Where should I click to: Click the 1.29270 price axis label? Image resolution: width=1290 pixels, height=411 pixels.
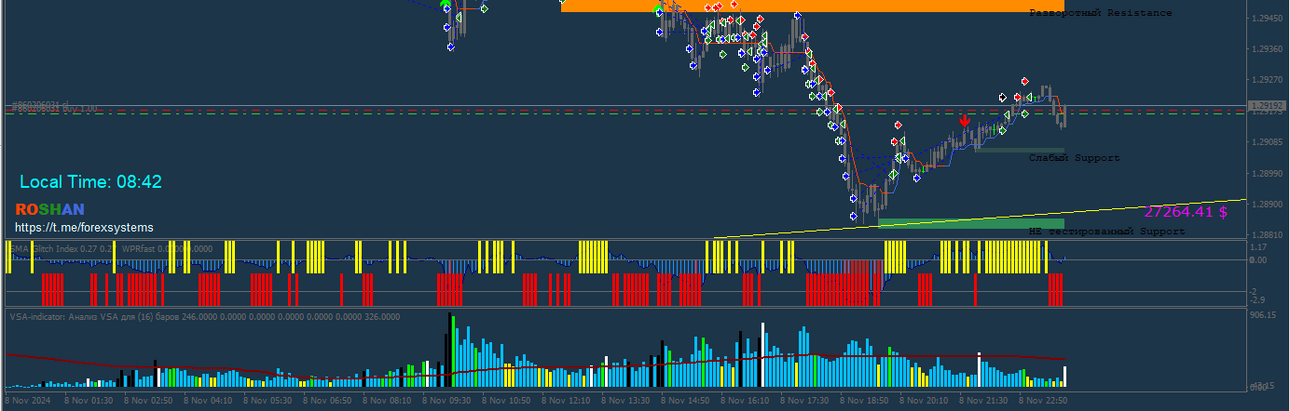click(x=1267, y=80)
